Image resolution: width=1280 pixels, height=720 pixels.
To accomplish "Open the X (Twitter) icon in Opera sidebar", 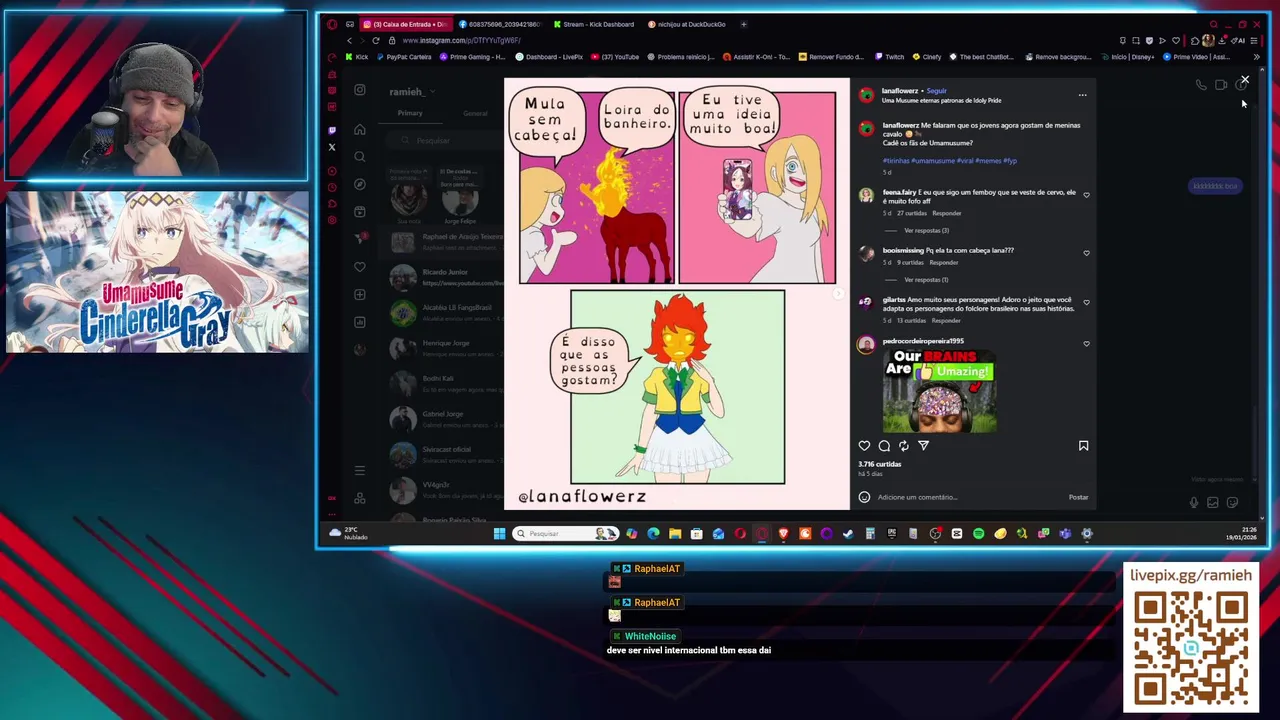I will pyautogui.click(x=332, y=147).
